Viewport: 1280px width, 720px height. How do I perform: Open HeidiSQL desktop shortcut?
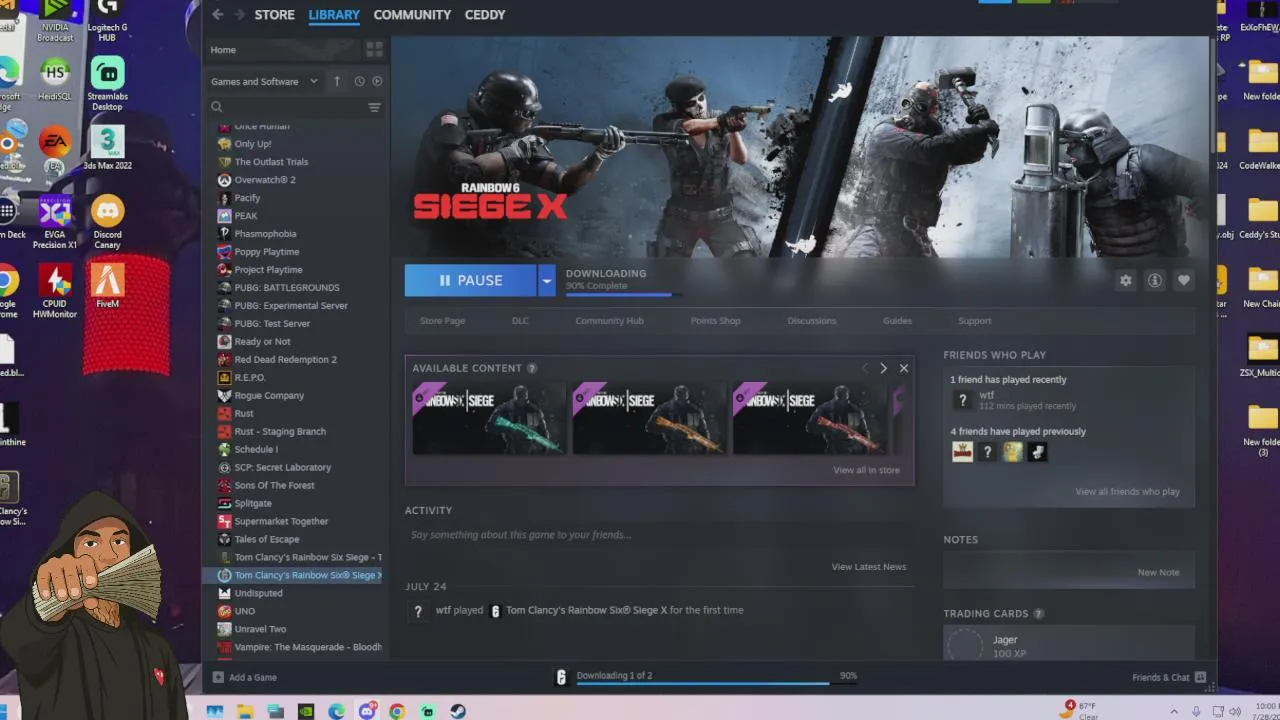pyautogui.click(x=55, y=80)
